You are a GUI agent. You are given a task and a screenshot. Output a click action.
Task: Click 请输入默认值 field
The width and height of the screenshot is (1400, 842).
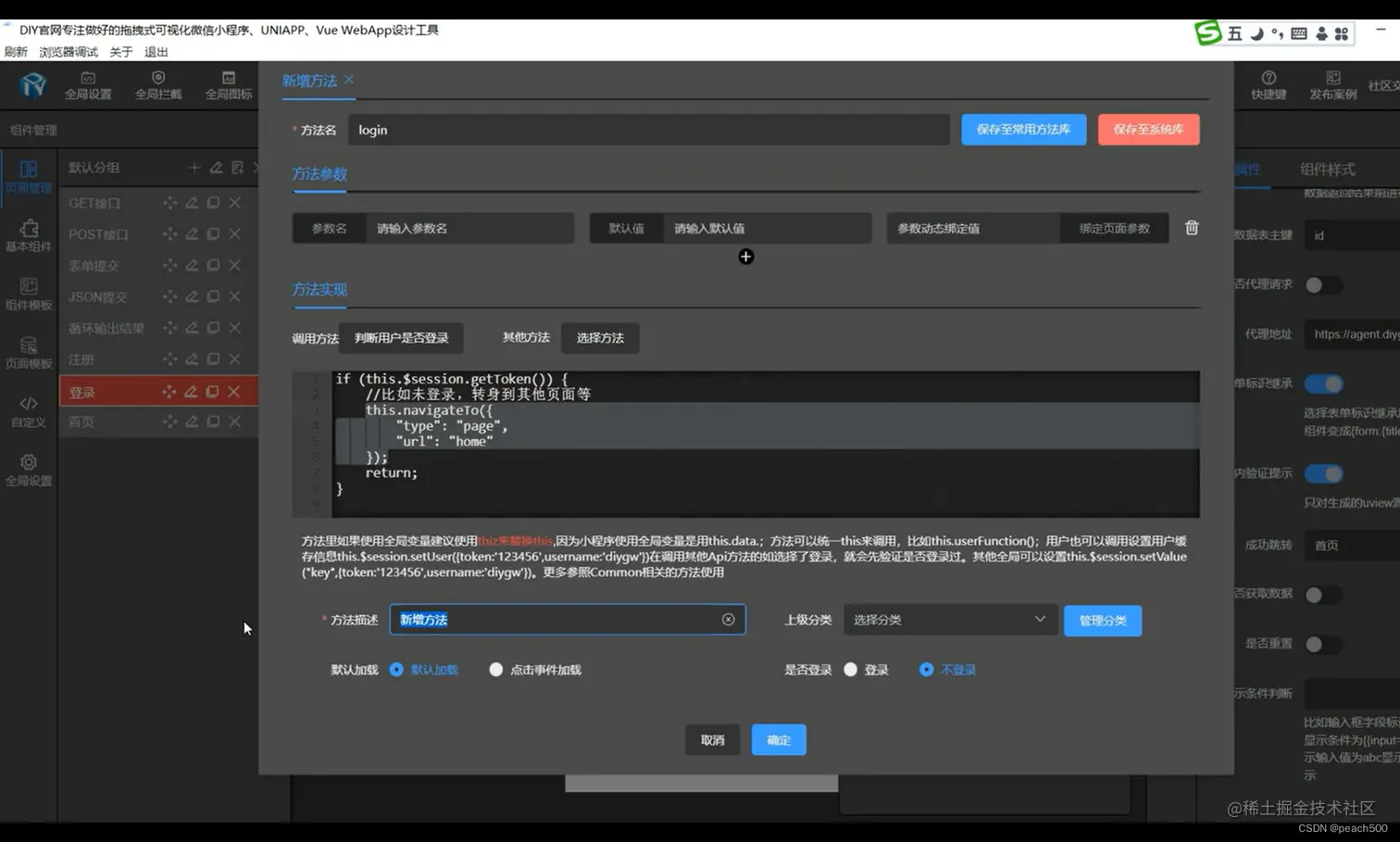point(767,228)
